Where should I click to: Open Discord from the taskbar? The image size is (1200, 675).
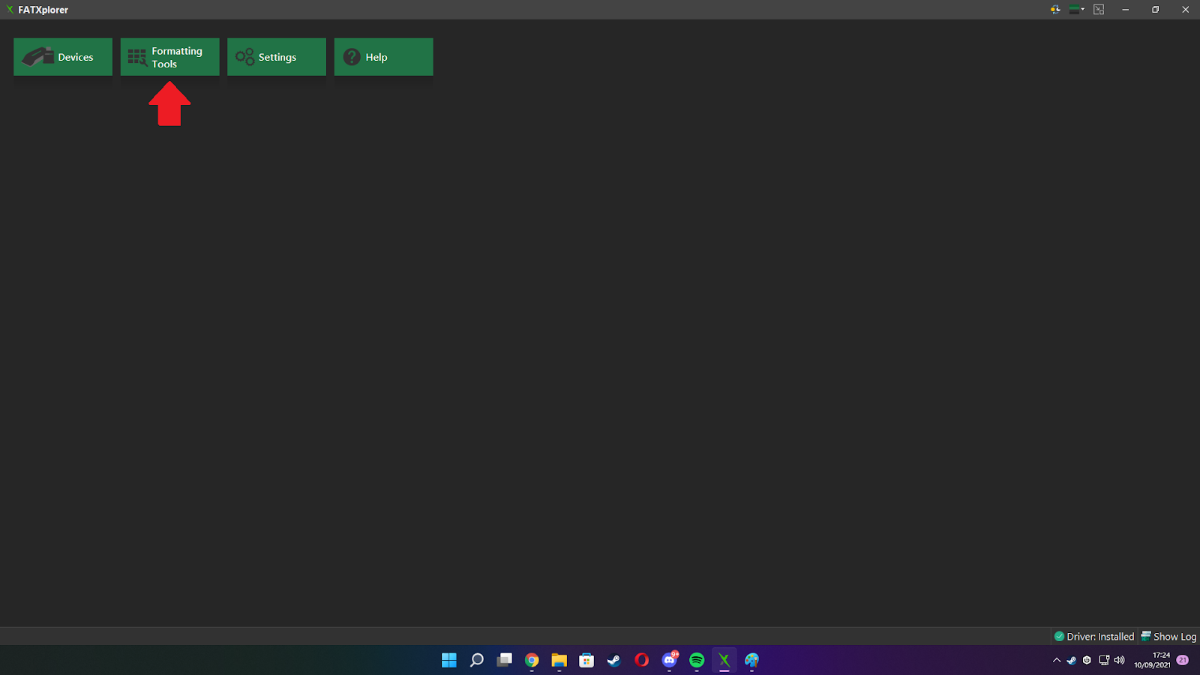(x=670, y=660)
